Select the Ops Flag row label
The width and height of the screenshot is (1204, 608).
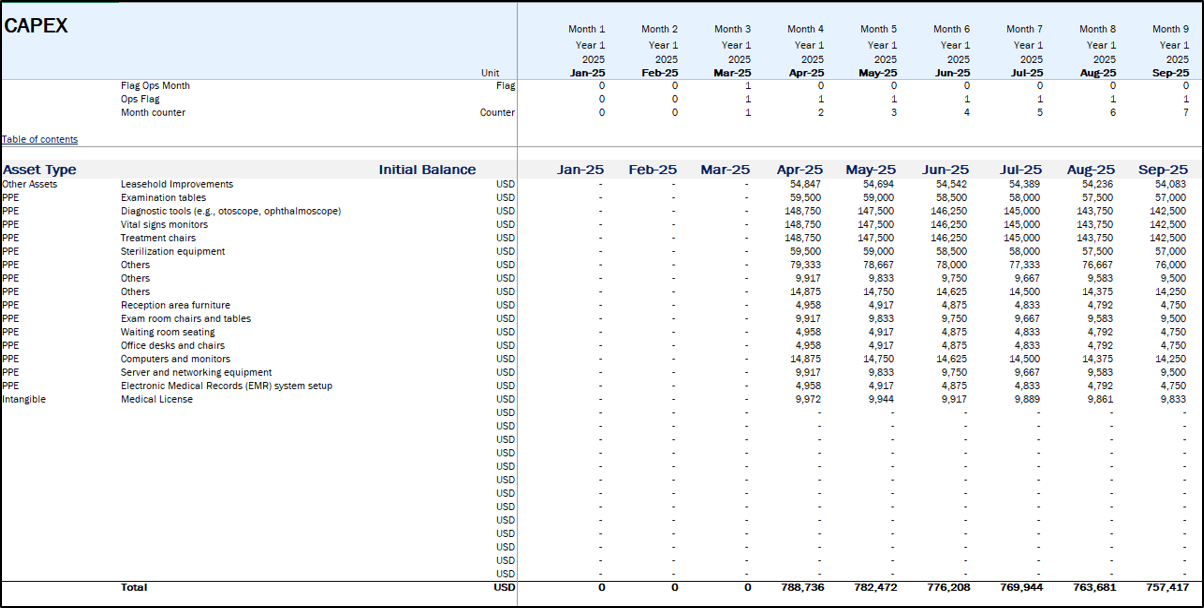coord(140,99)
